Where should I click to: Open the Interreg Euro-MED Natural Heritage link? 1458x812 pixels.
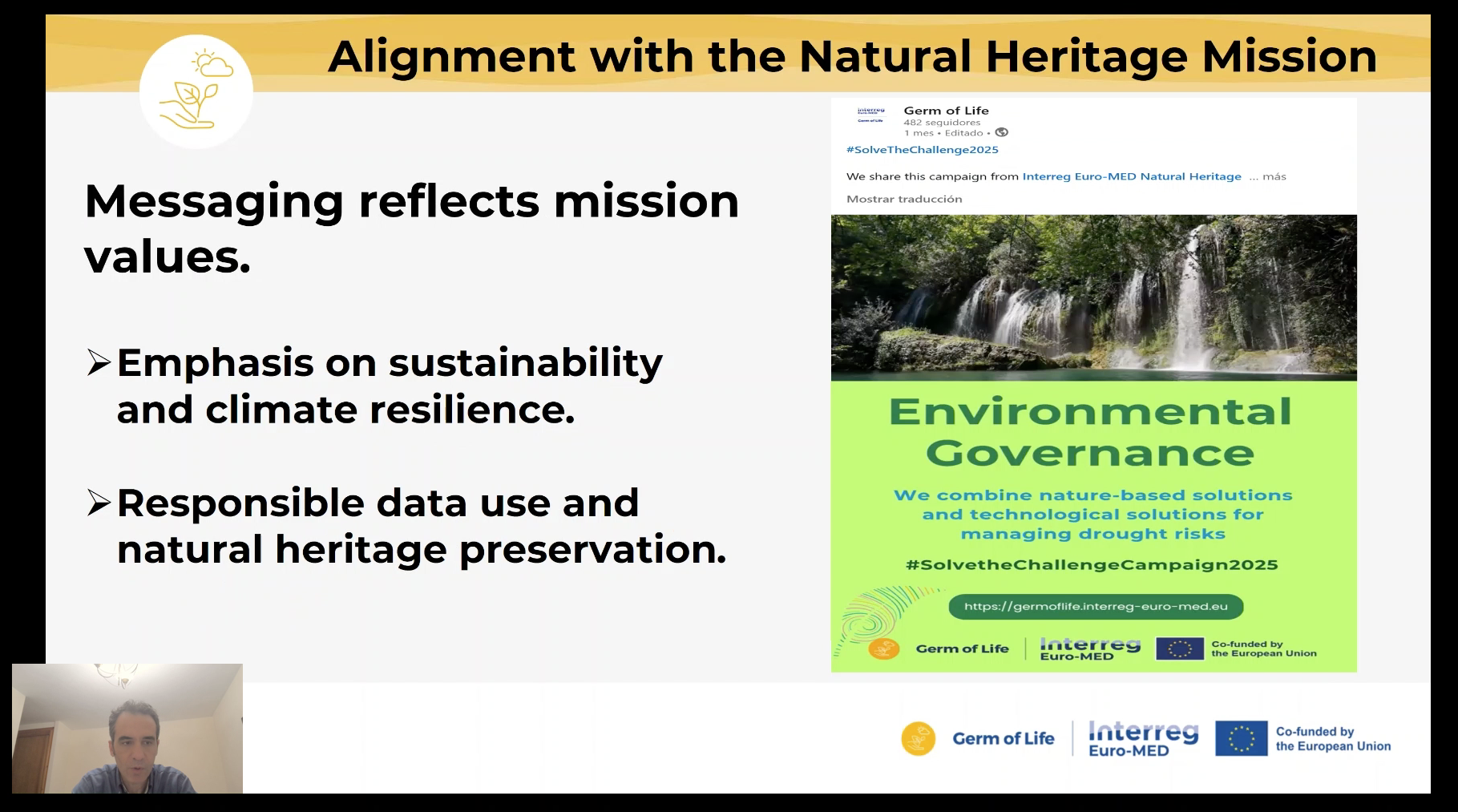(1131, 176)
